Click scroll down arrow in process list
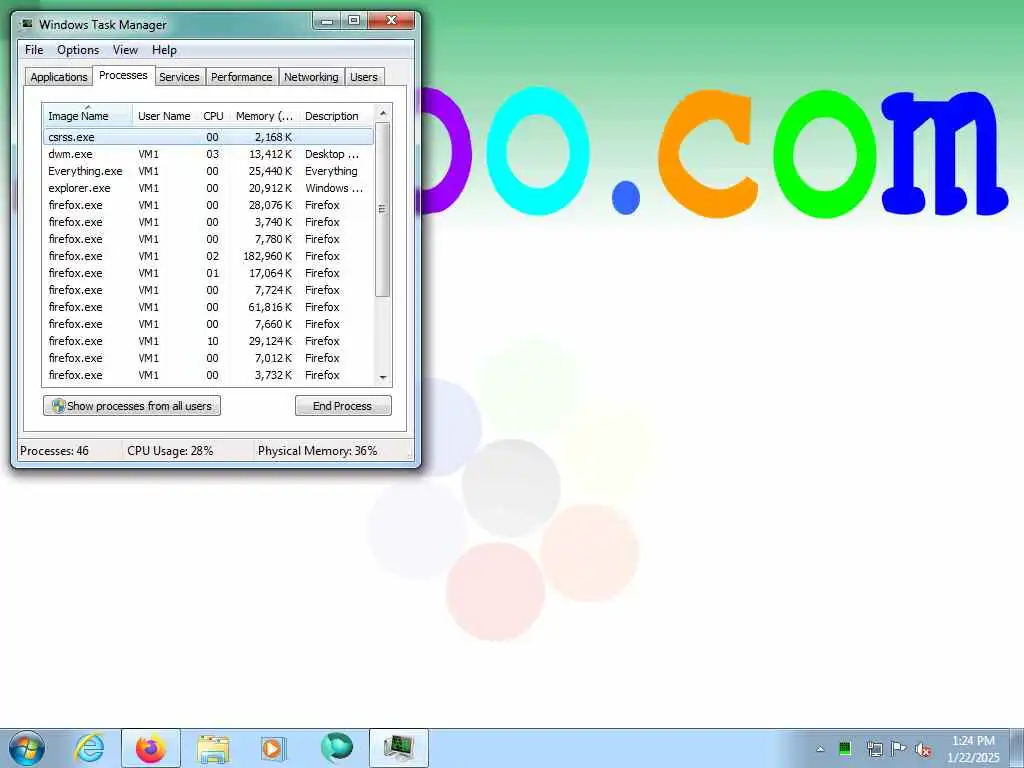The image size is (1024, 768). click(x=383, y=377)
